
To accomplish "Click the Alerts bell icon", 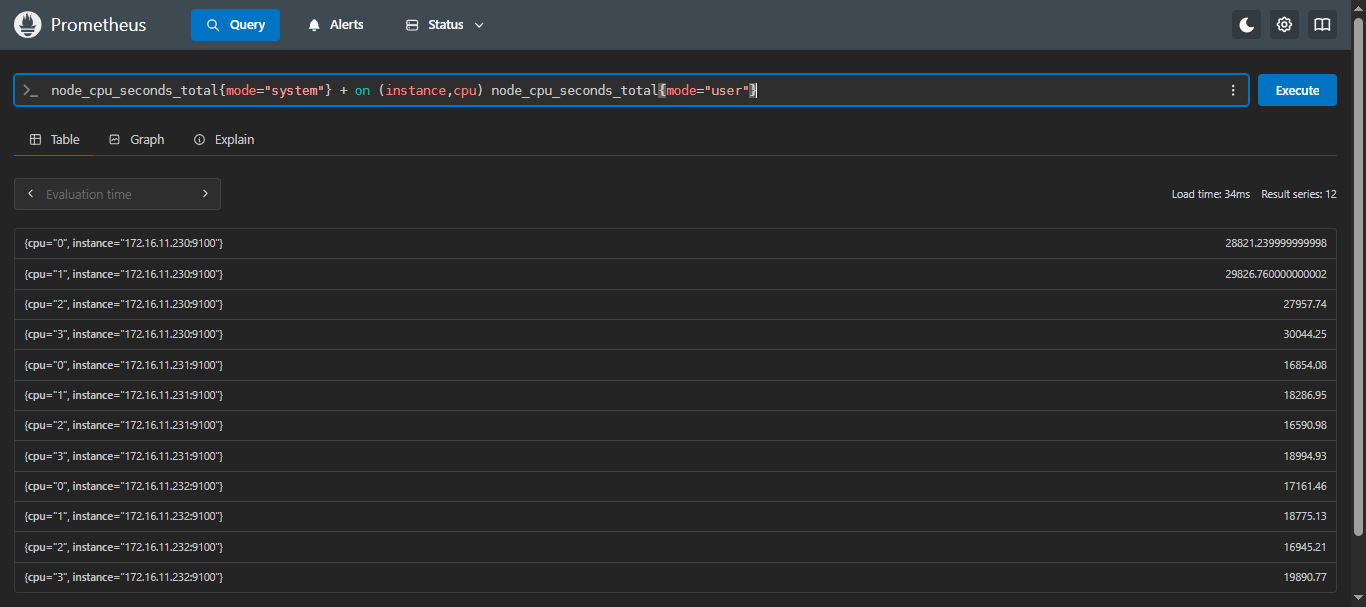I will [x=315, y=25].
